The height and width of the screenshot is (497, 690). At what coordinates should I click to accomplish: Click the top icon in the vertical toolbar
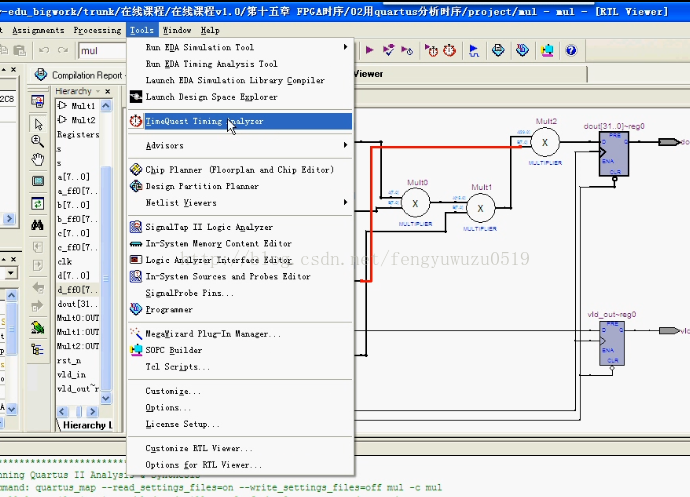[x=38, y=102]
